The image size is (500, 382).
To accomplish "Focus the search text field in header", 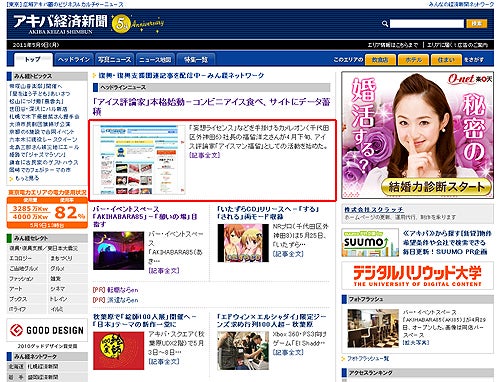I will click(427, 24).
